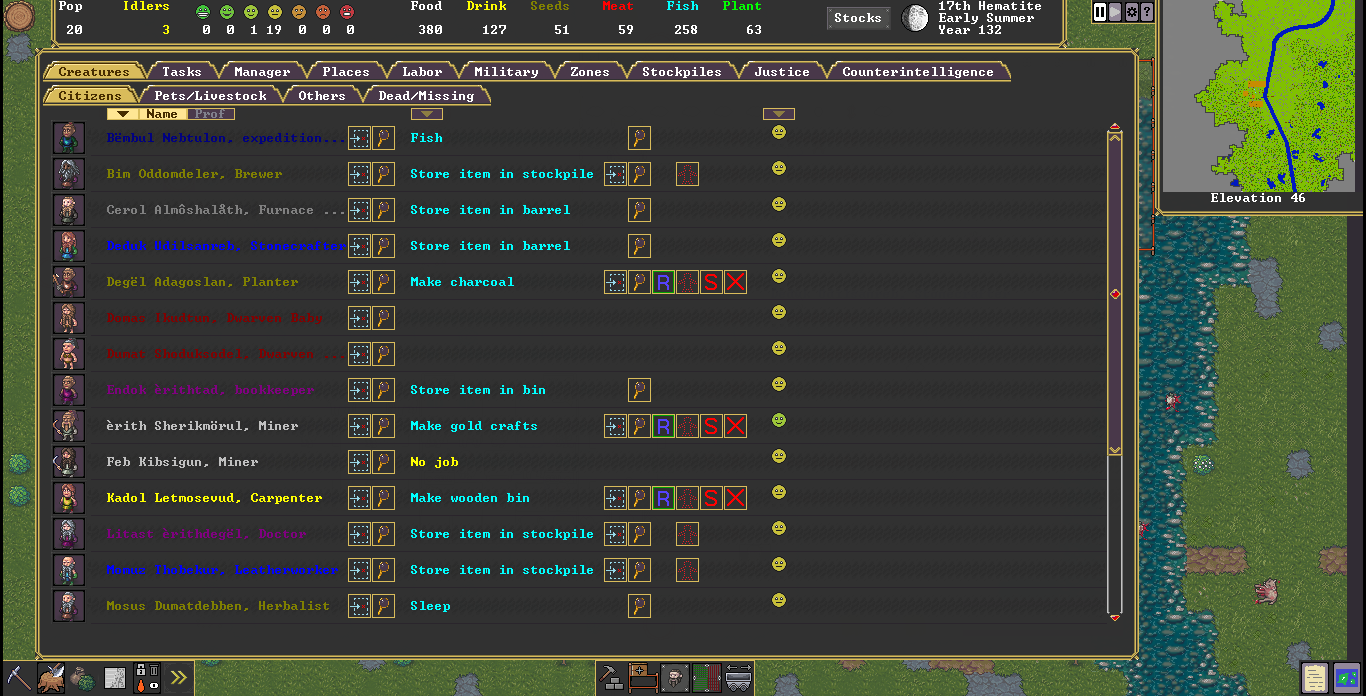Image resolution: width=1366 pixels, height=696 pixels.
Task: Open the Pets/Livestock tab
Action: (x=210, y=96)
